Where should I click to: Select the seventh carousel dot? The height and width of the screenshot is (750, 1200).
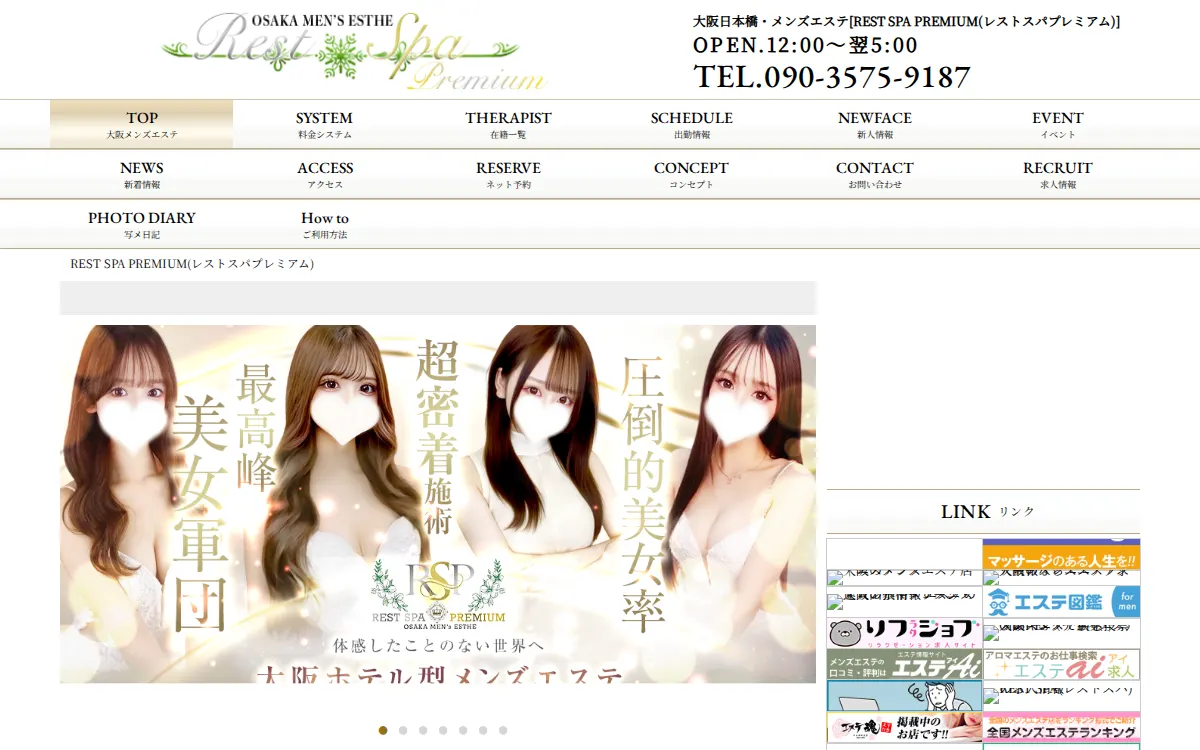point(503,730)
